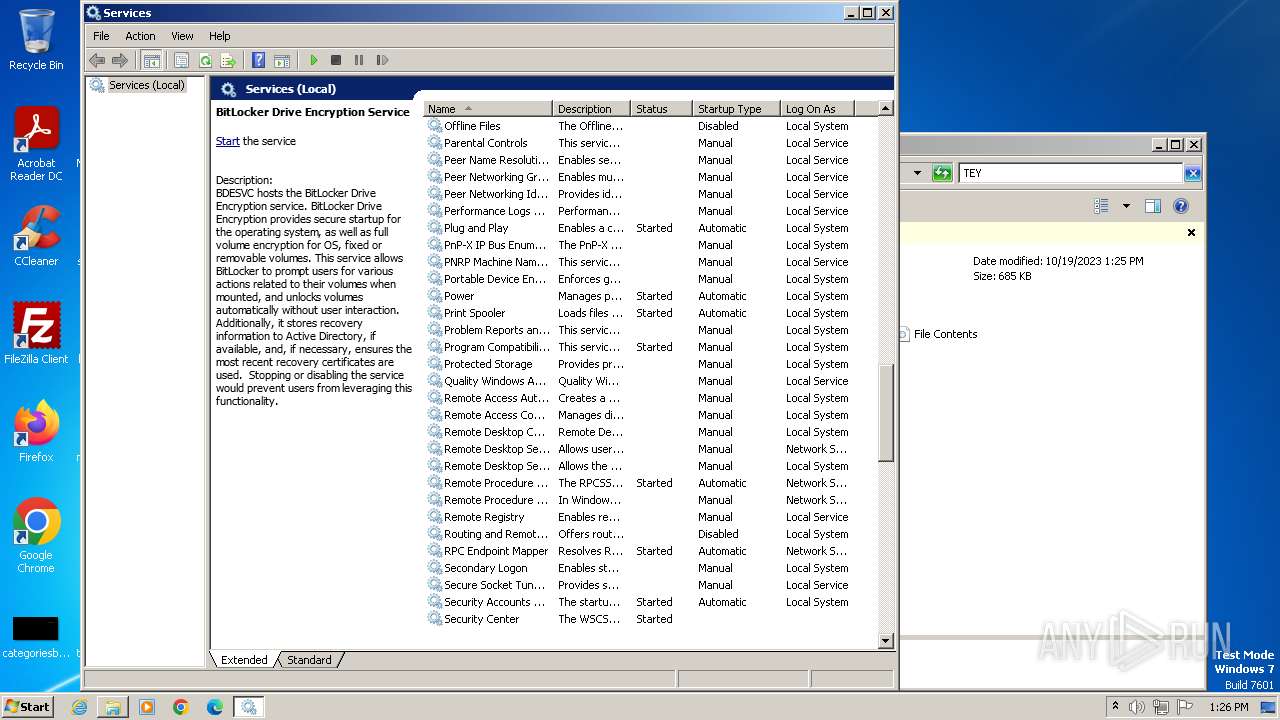The height and width of the screenshot is (720, 1280).
Task: Toggle Show/Hide Action Pane toolbar icon
Action: coord(282,60)
